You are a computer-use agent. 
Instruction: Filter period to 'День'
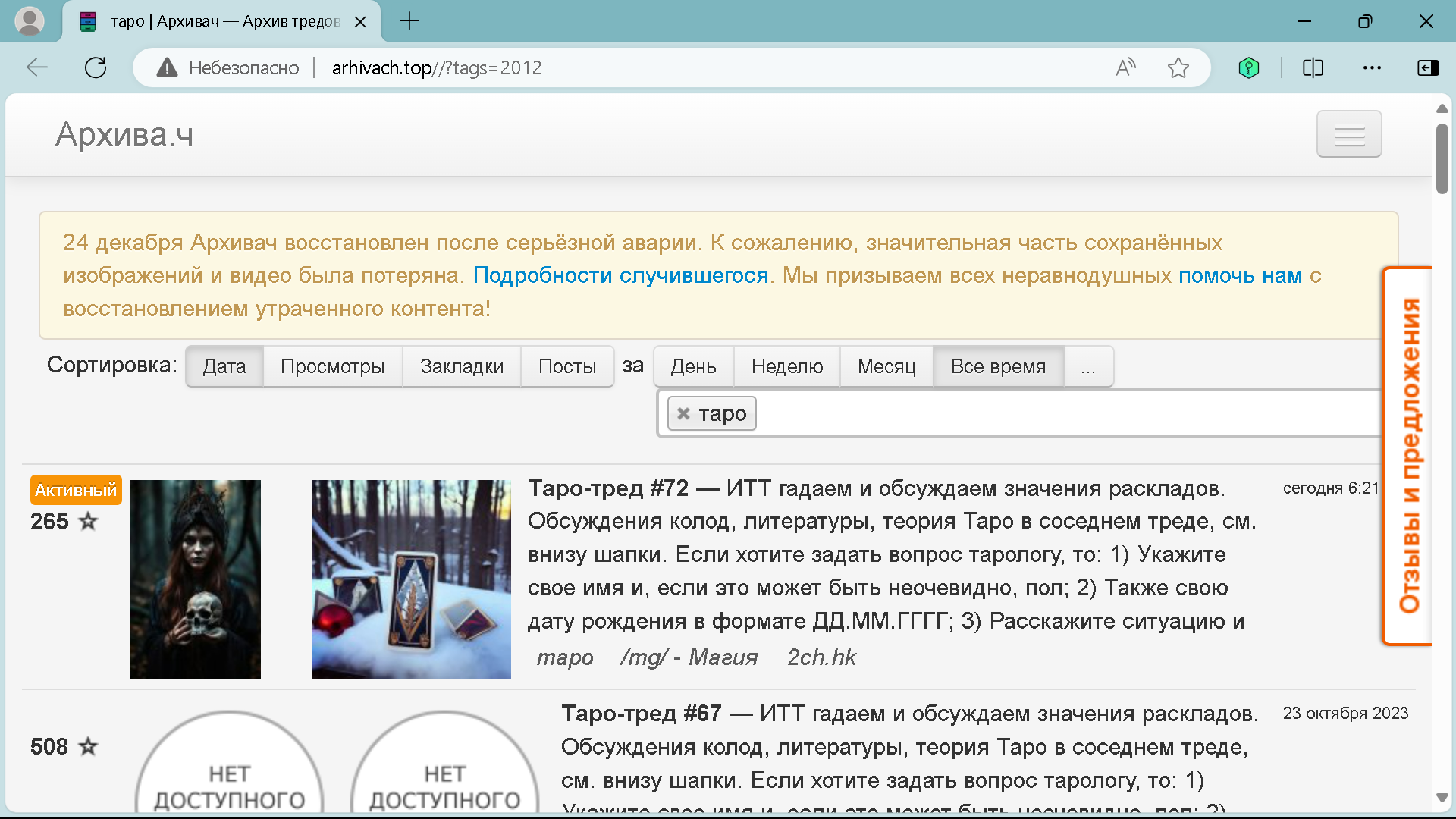coord(693,366)
